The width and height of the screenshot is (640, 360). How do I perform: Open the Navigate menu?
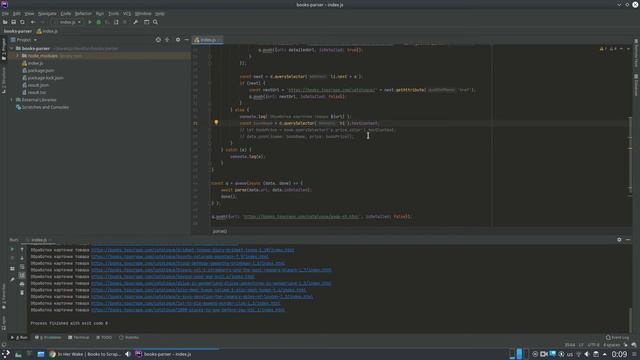(47, 13)
